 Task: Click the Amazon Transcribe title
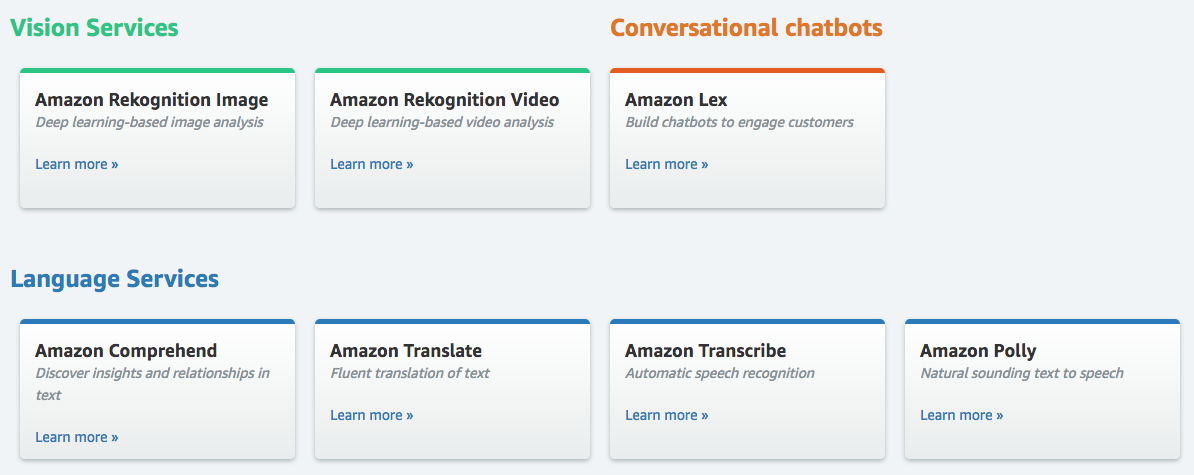706,351
